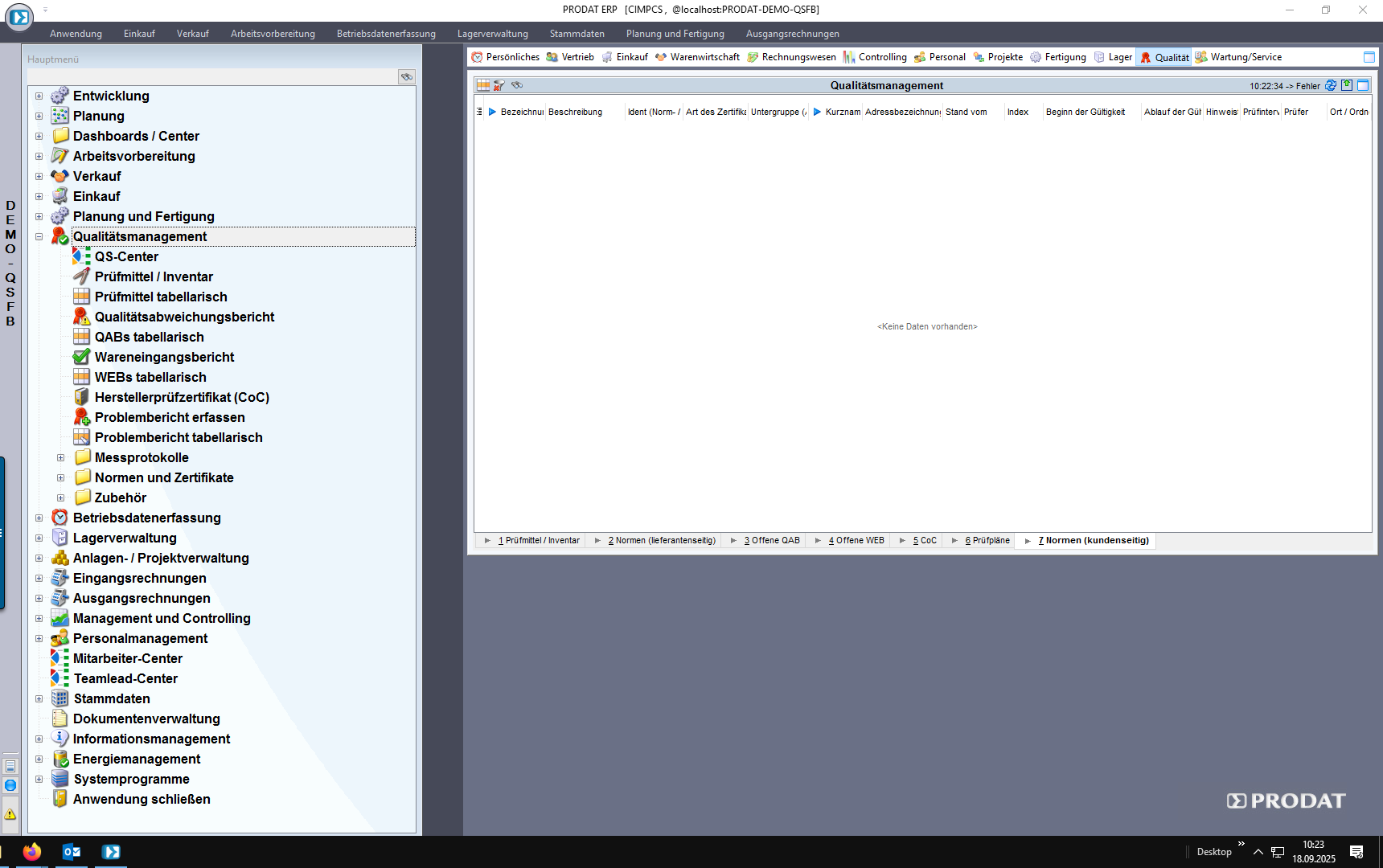Screen dimensions: 1383x868
Task: Toggle the eye icon in Qualitätsmanagement toolbar
Action: [x=517, y=85]
